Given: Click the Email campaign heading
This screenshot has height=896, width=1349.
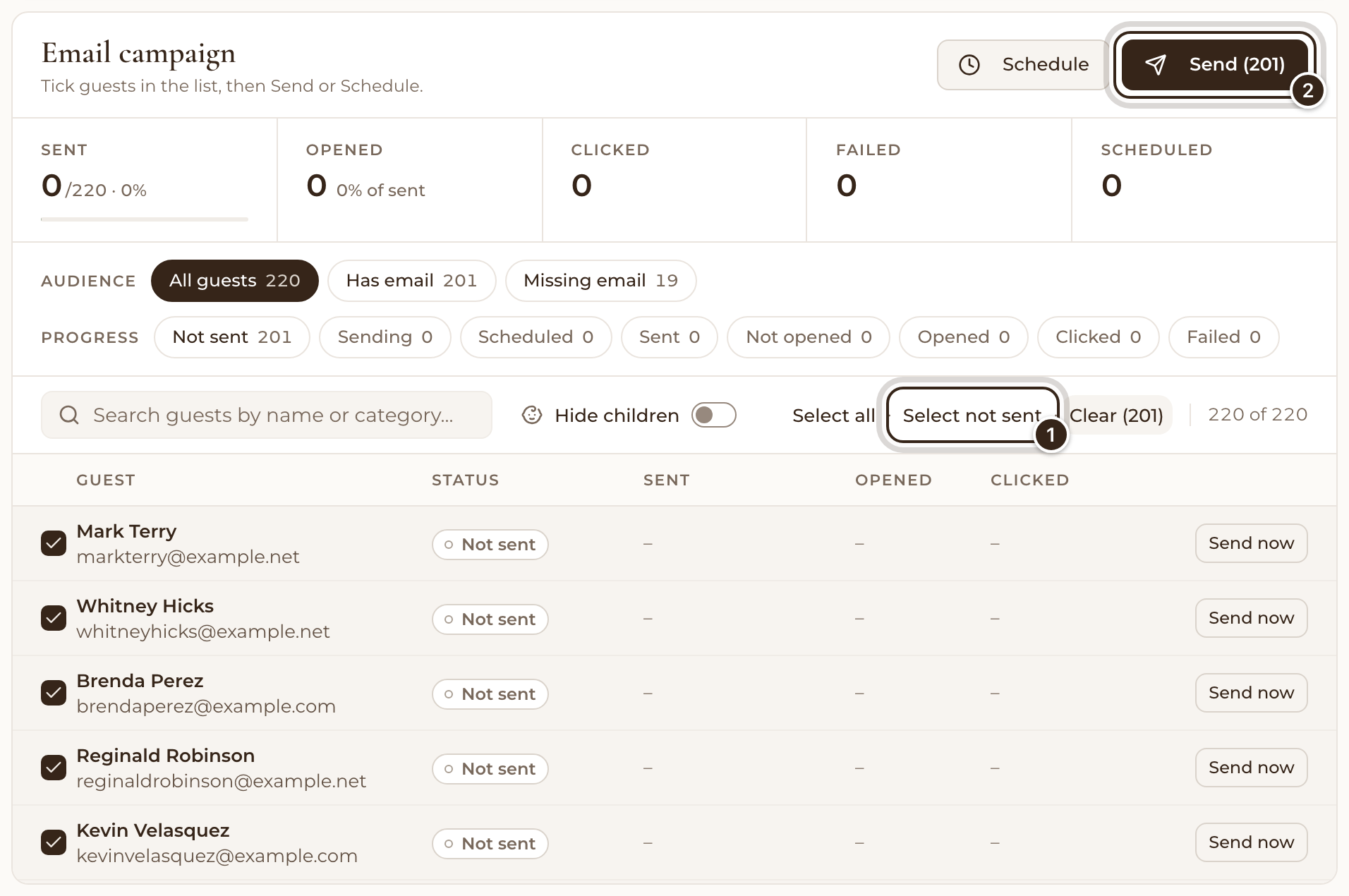Looking at the screenshot, I should click(x=138, y=54).
